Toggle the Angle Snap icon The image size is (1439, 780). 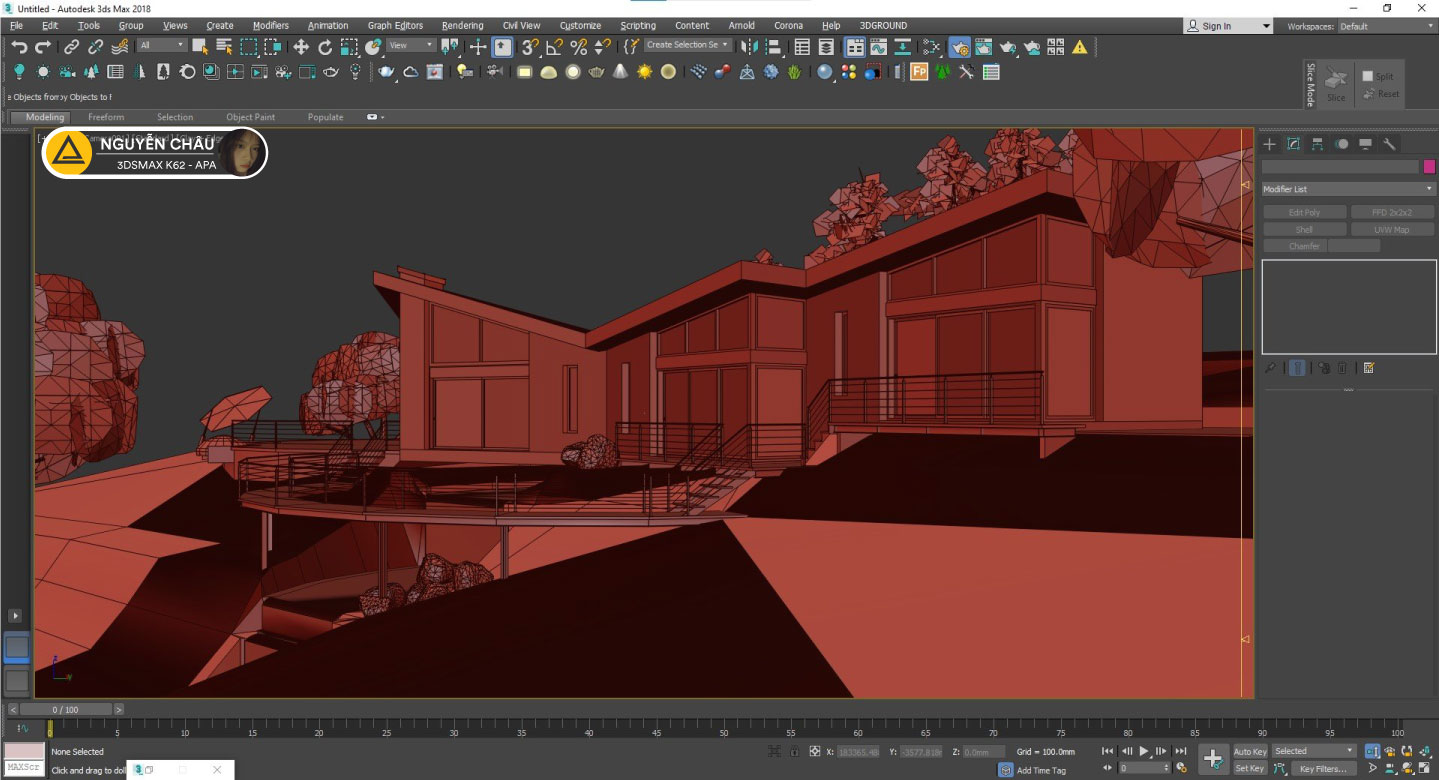[x=554, y=46]
